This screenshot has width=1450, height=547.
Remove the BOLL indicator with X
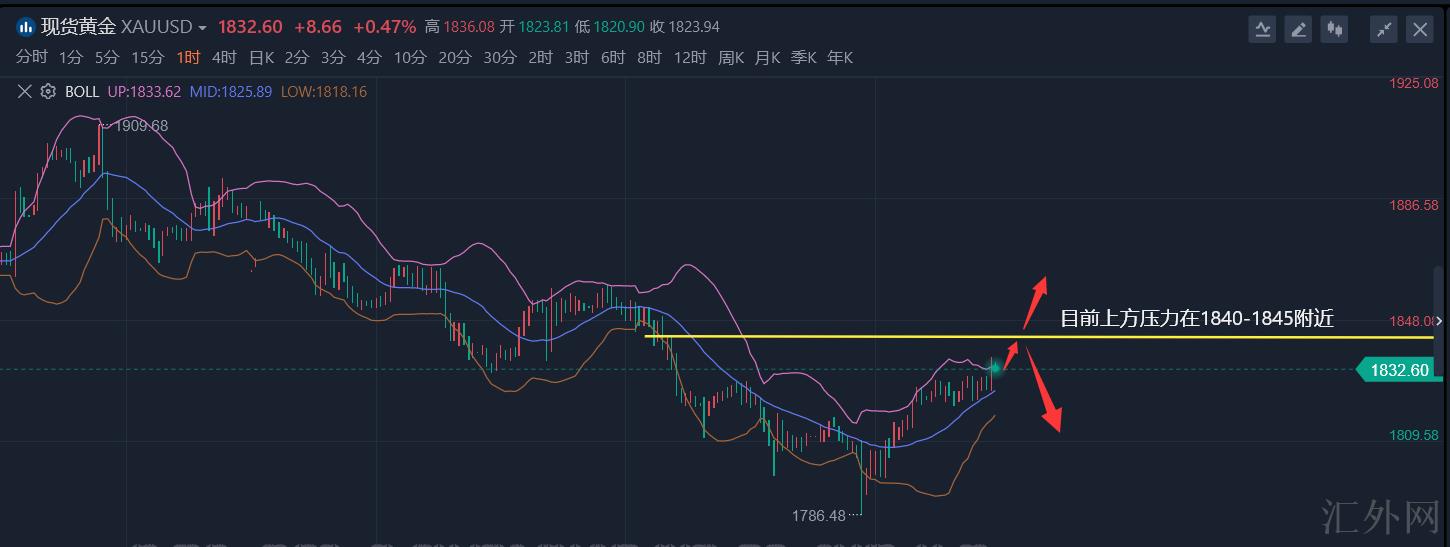pyautogui.click(x=25, y=92)
